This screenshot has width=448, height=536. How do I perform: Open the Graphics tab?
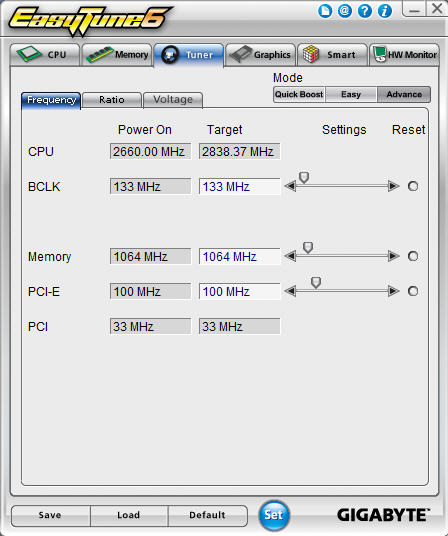coord(260,55)
